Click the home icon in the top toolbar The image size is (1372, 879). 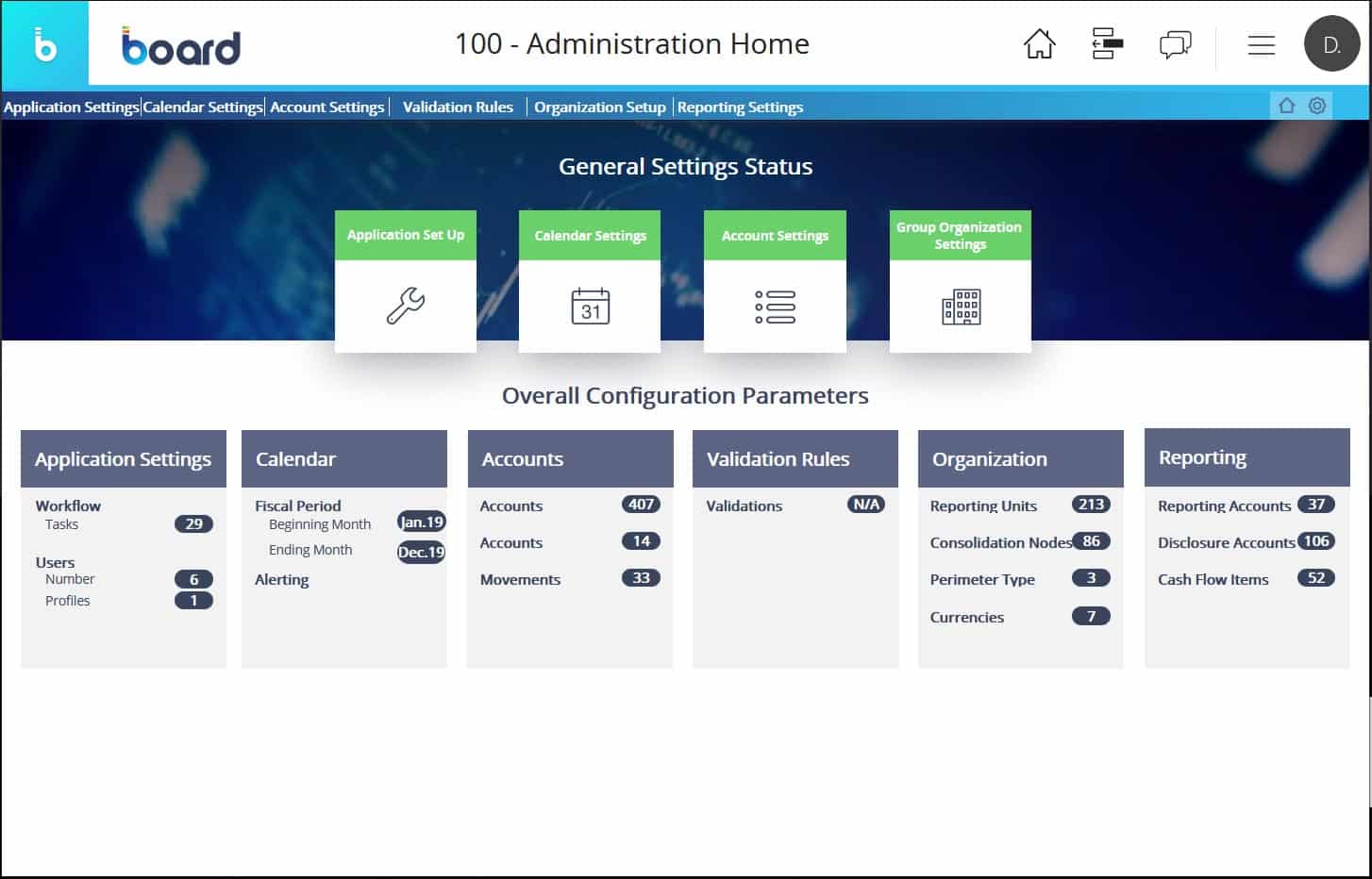point(1039,43)
